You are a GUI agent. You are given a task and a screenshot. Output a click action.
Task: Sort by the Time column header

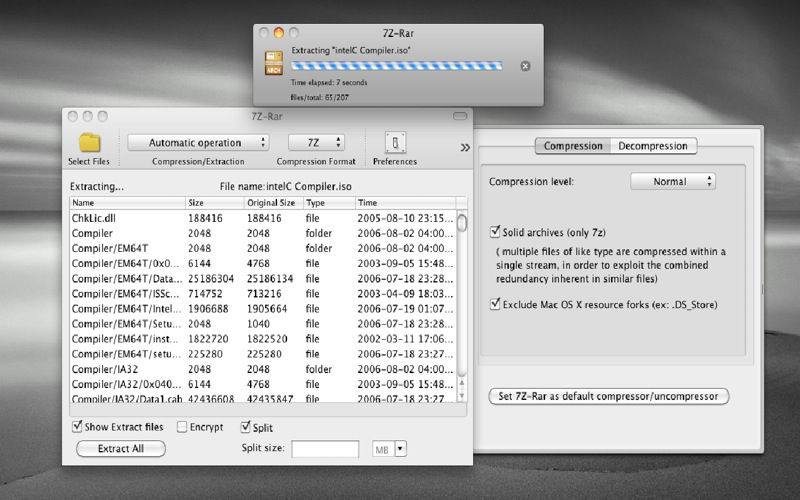point(405,203)
